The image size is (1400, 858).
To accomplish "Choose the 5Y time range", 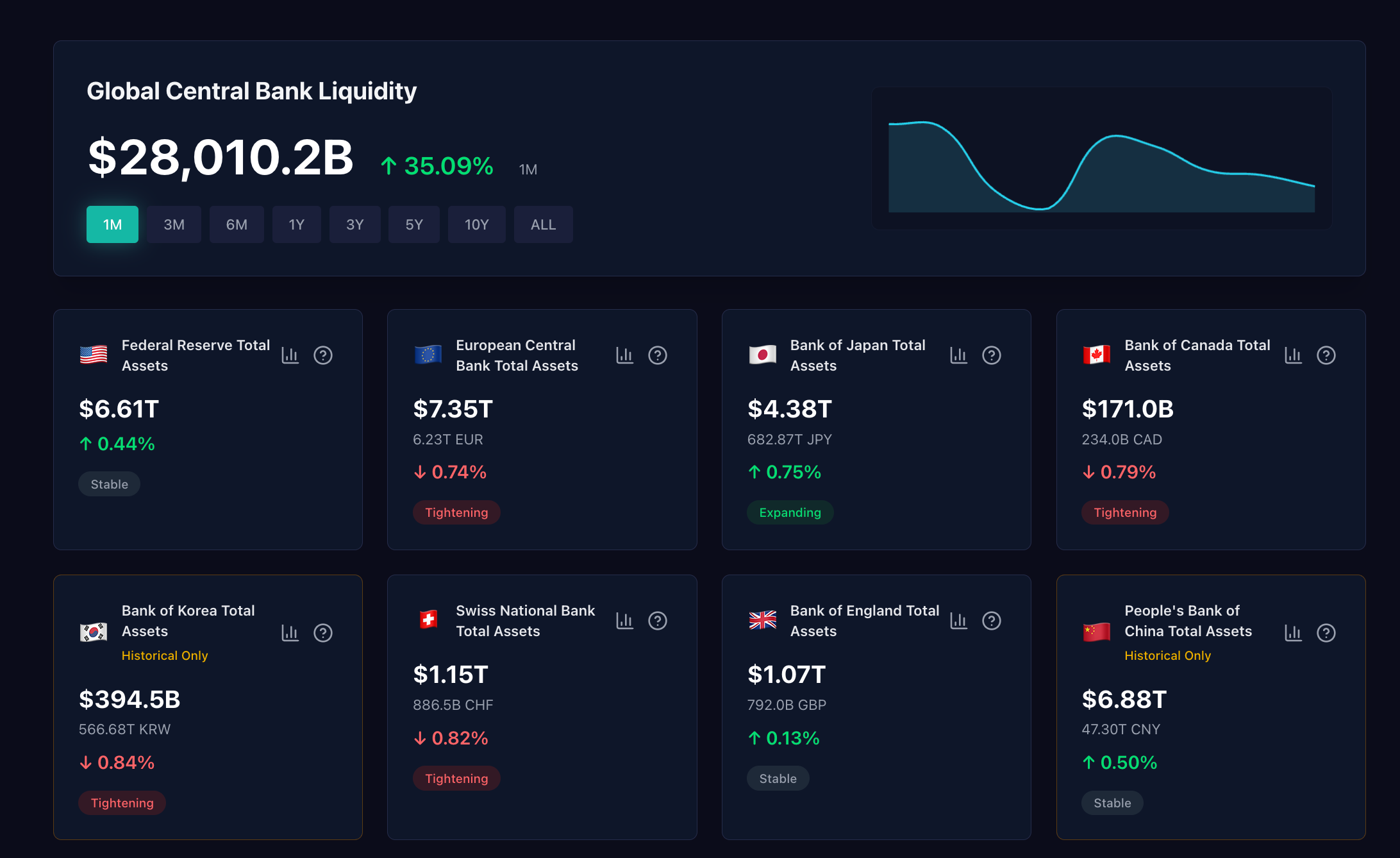I will tap(414, 224).
